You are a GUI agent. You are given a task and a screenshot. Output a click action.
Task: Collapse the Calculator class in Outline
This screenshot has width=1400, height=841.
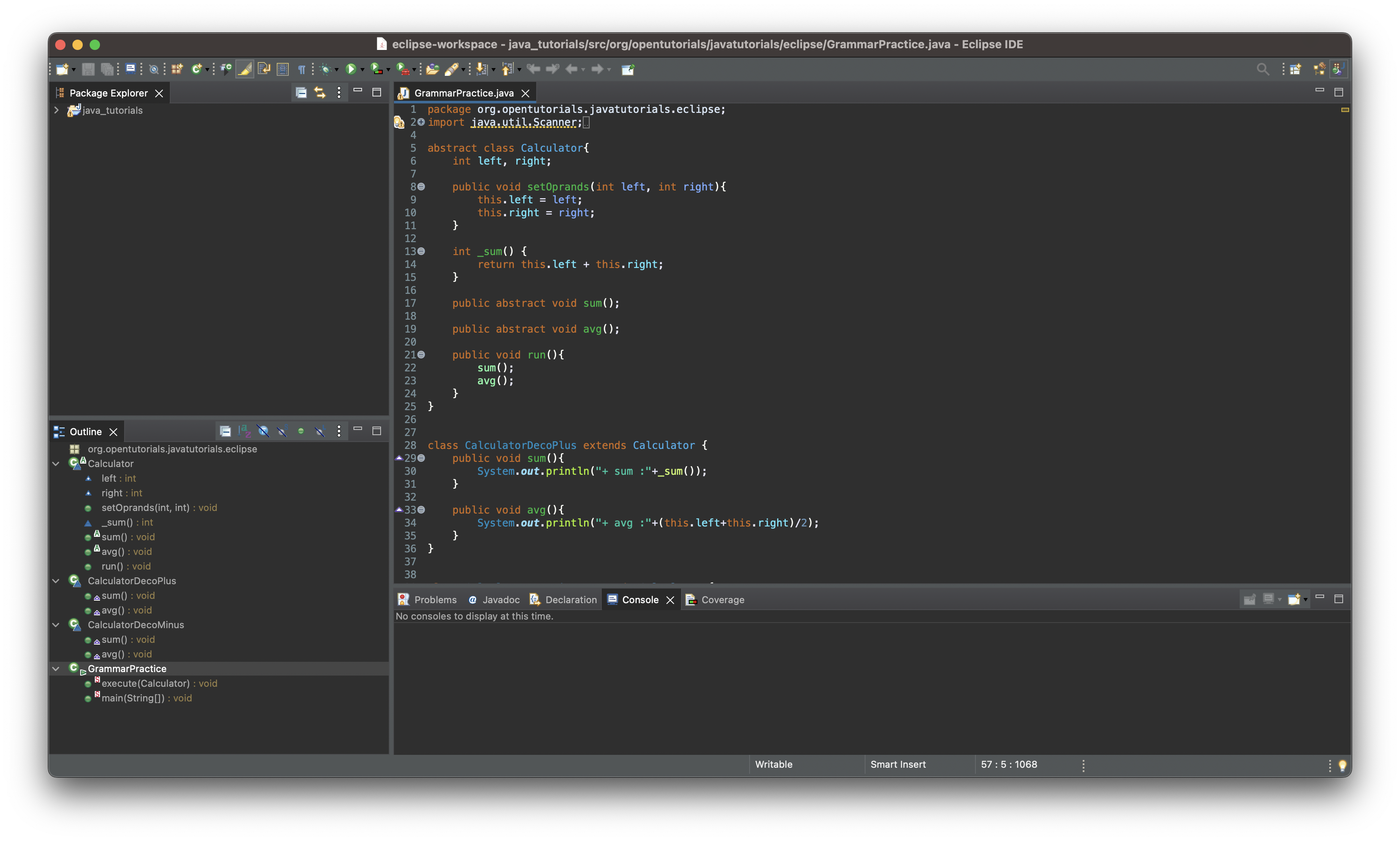click(x=56, y=464)
